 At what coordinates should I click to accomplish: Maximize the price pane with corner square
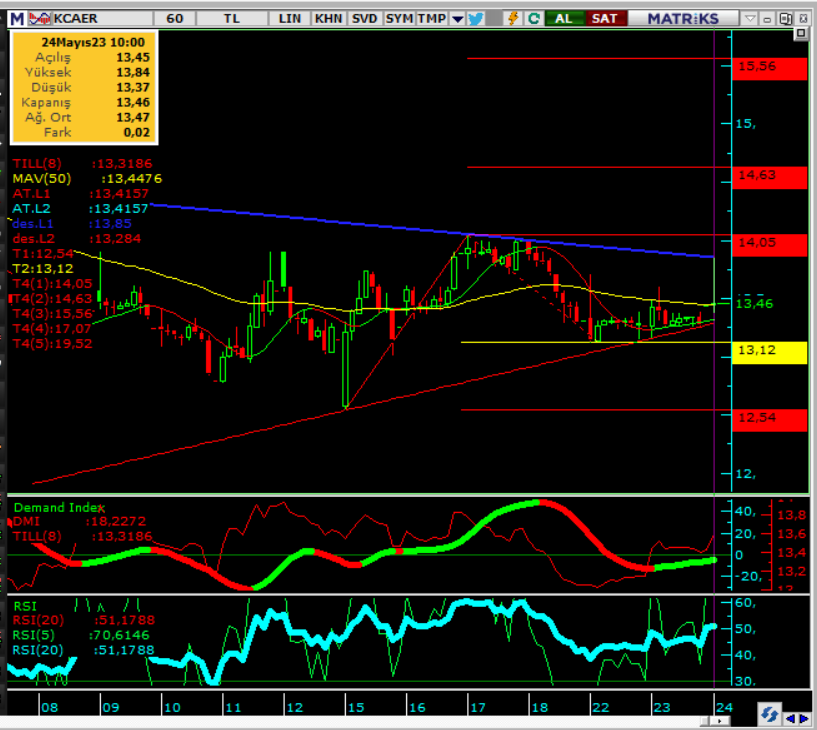pyautogui.click(x=800, y=34)
